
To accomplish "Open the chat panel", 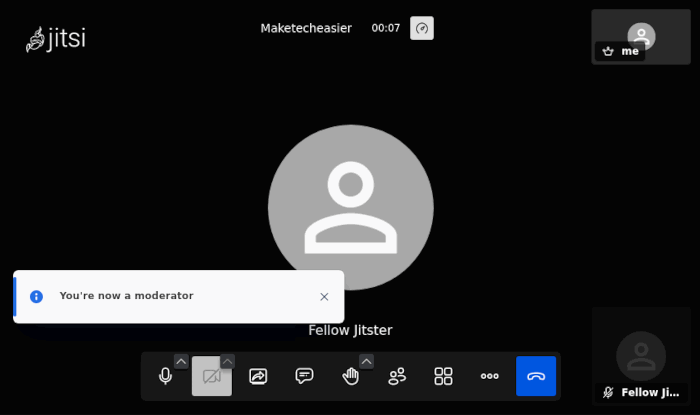I will click(304, 376).
